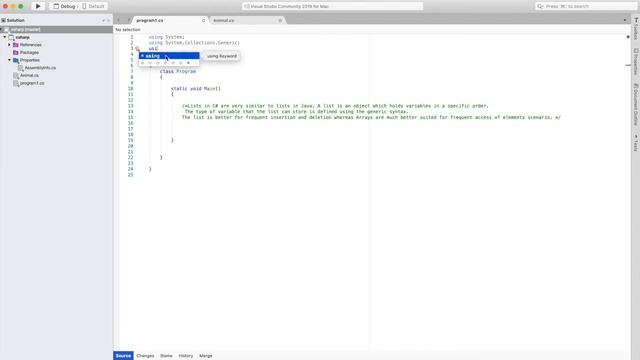Image resolution: width=640 pixels, height=360 pixels.
Task: Click the csharp project icon
Action: [11, 37]
